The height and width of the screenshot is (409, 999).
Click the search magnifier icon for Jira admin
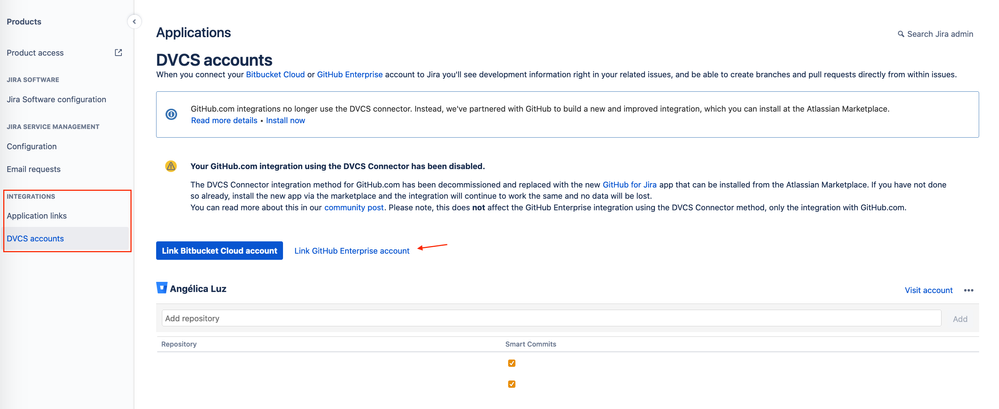(901, 34)
